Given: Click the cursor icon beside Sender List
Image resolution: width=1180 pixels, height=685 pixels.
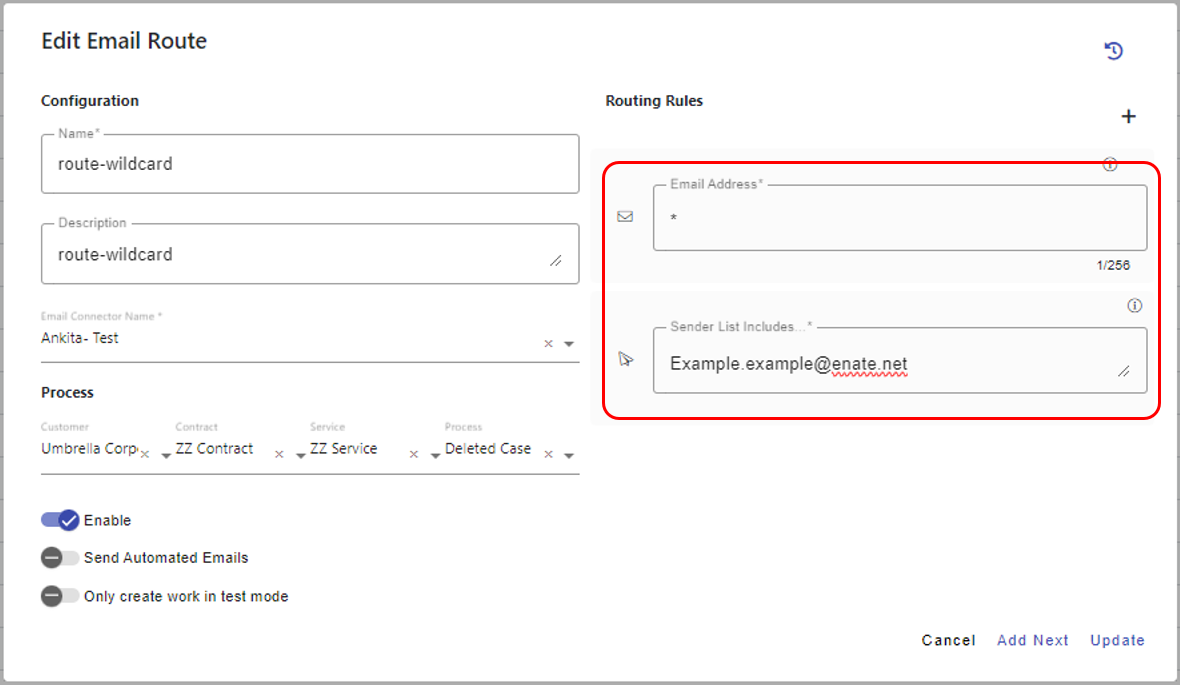Looking at the screenshot, I should pos(626,359).
